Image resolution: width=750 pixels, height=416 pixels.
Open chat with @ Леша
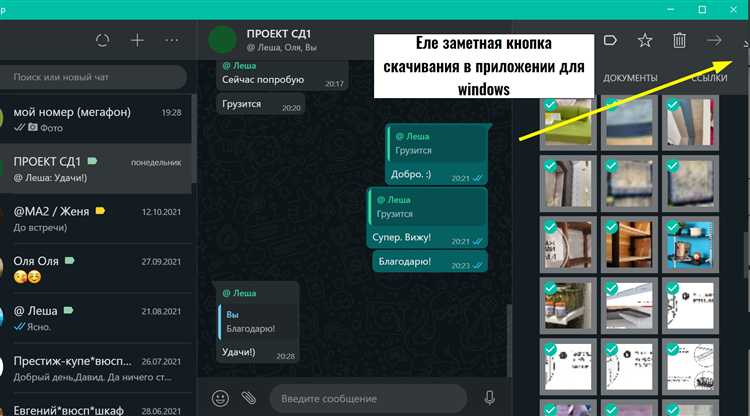[x=96, y=318]
